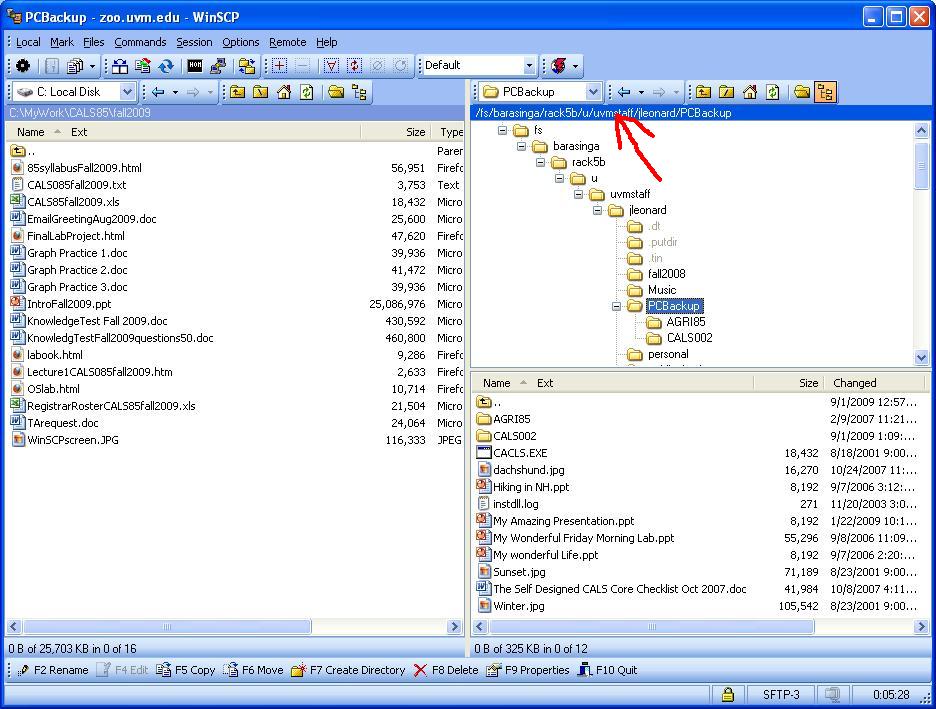Click the F6 Move button

pyautogui.click(x=253, y=670)
